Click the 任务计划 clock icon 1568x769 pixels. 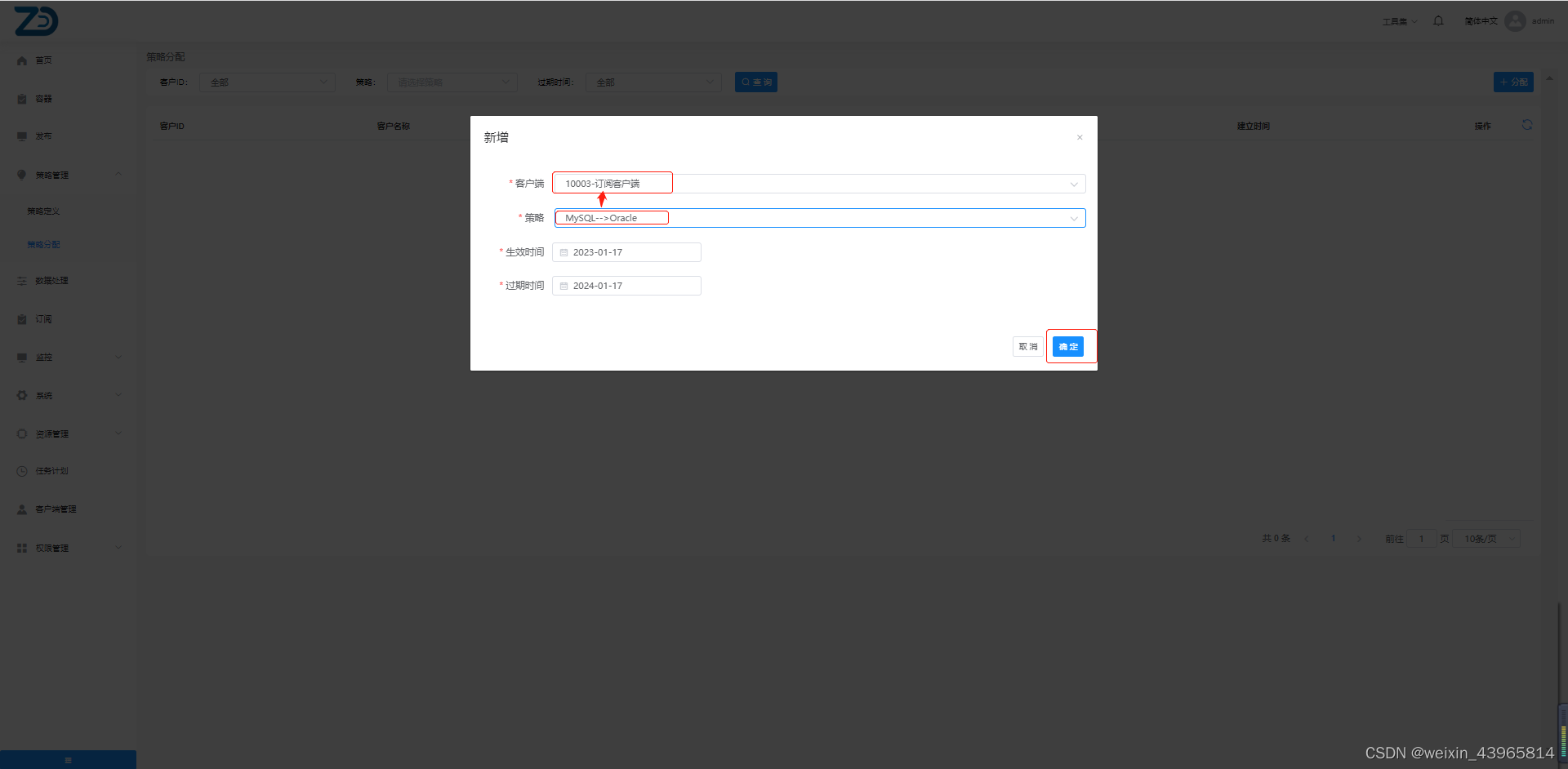coord(22,471)
